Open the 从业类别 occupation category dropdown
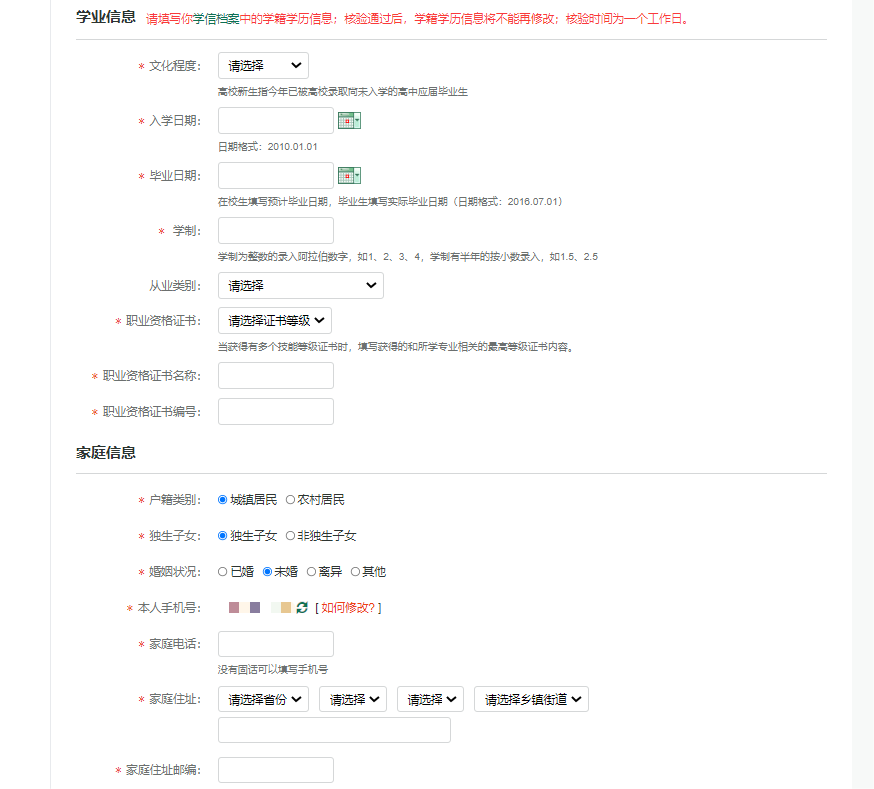Screen dimensions: 874x789 (x=300, y=285)
